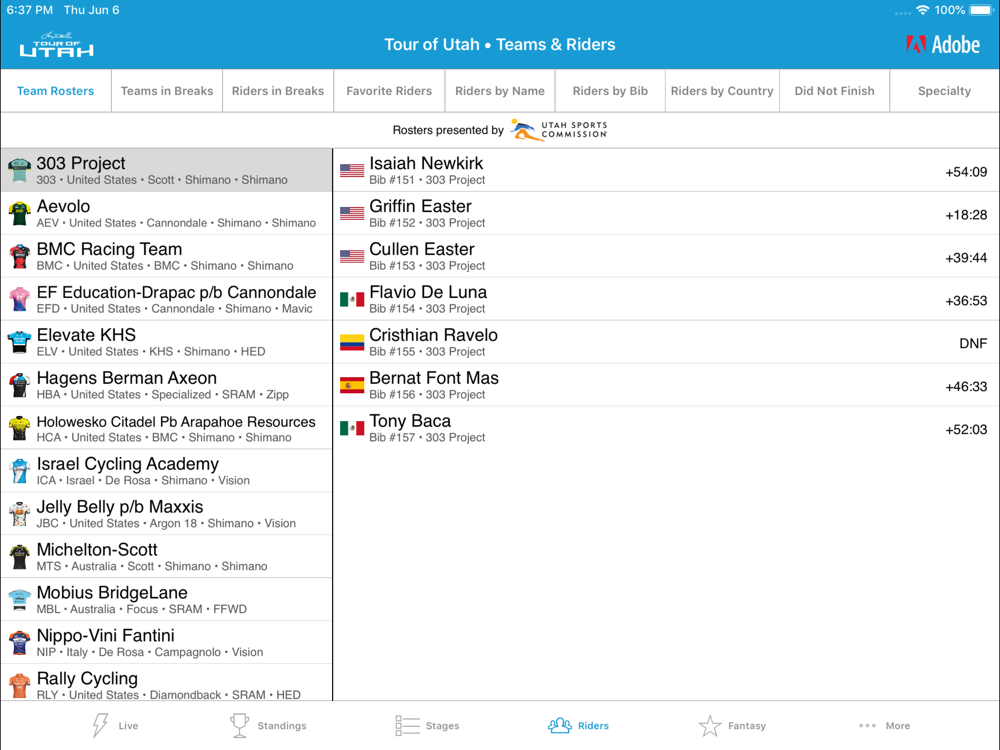Select the Riders bottom tab
This screenshot has height=750, width=1000.
[578, 725]
